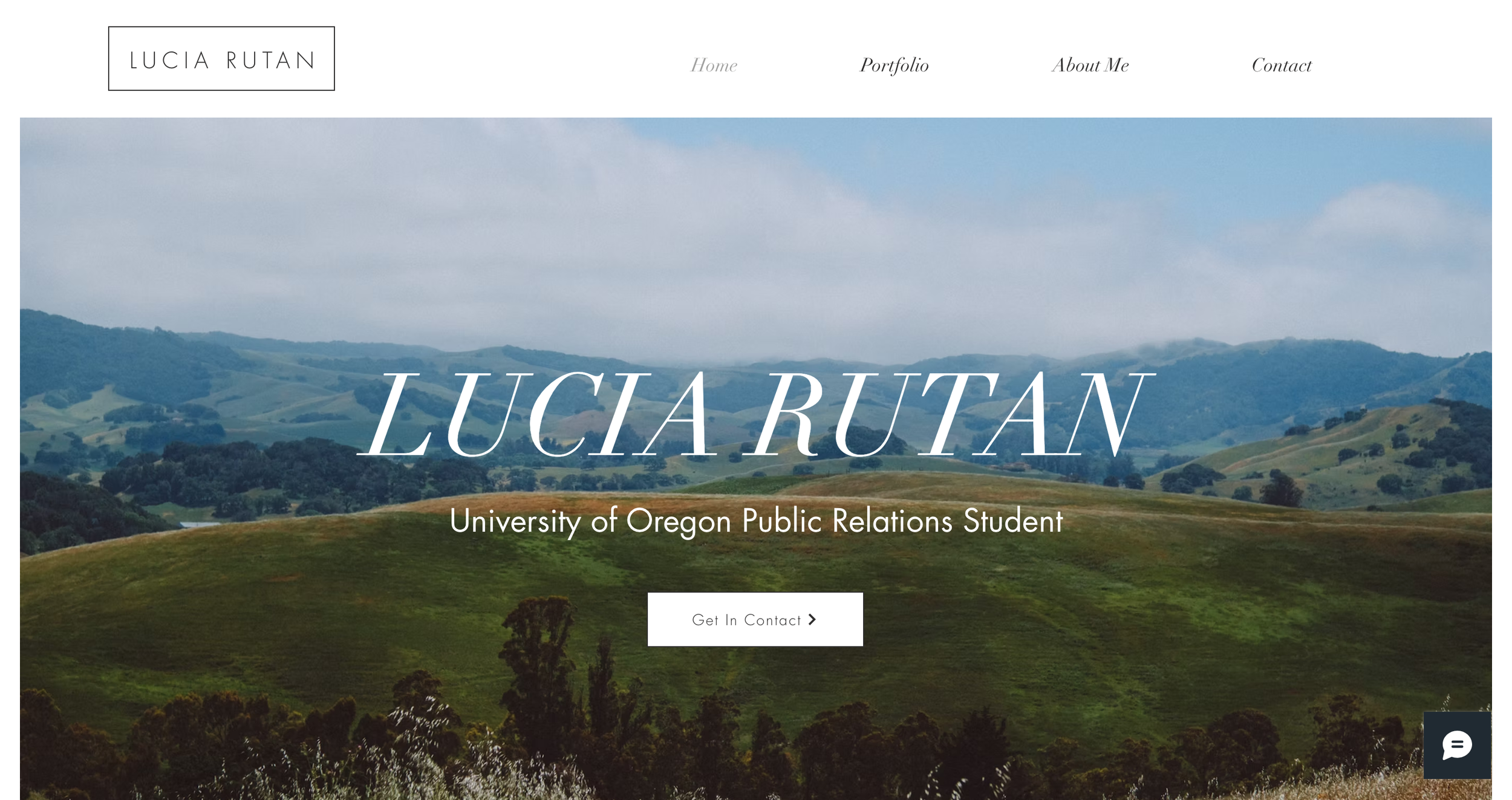Click the arrow on Get In Contact
The image size is (1512, 800).
[812, 619]
